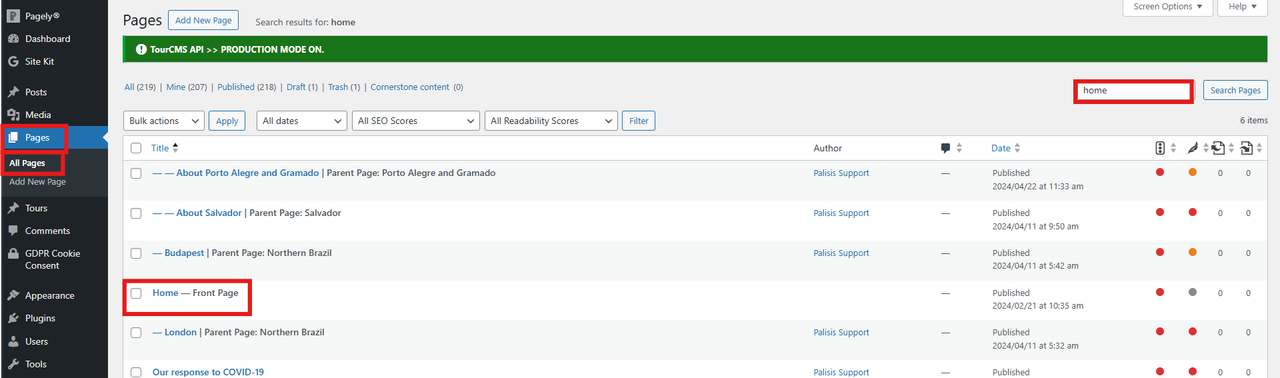Open the Bulk actions dropdown
The image size is (1280, 378).
tap(164, 121)
